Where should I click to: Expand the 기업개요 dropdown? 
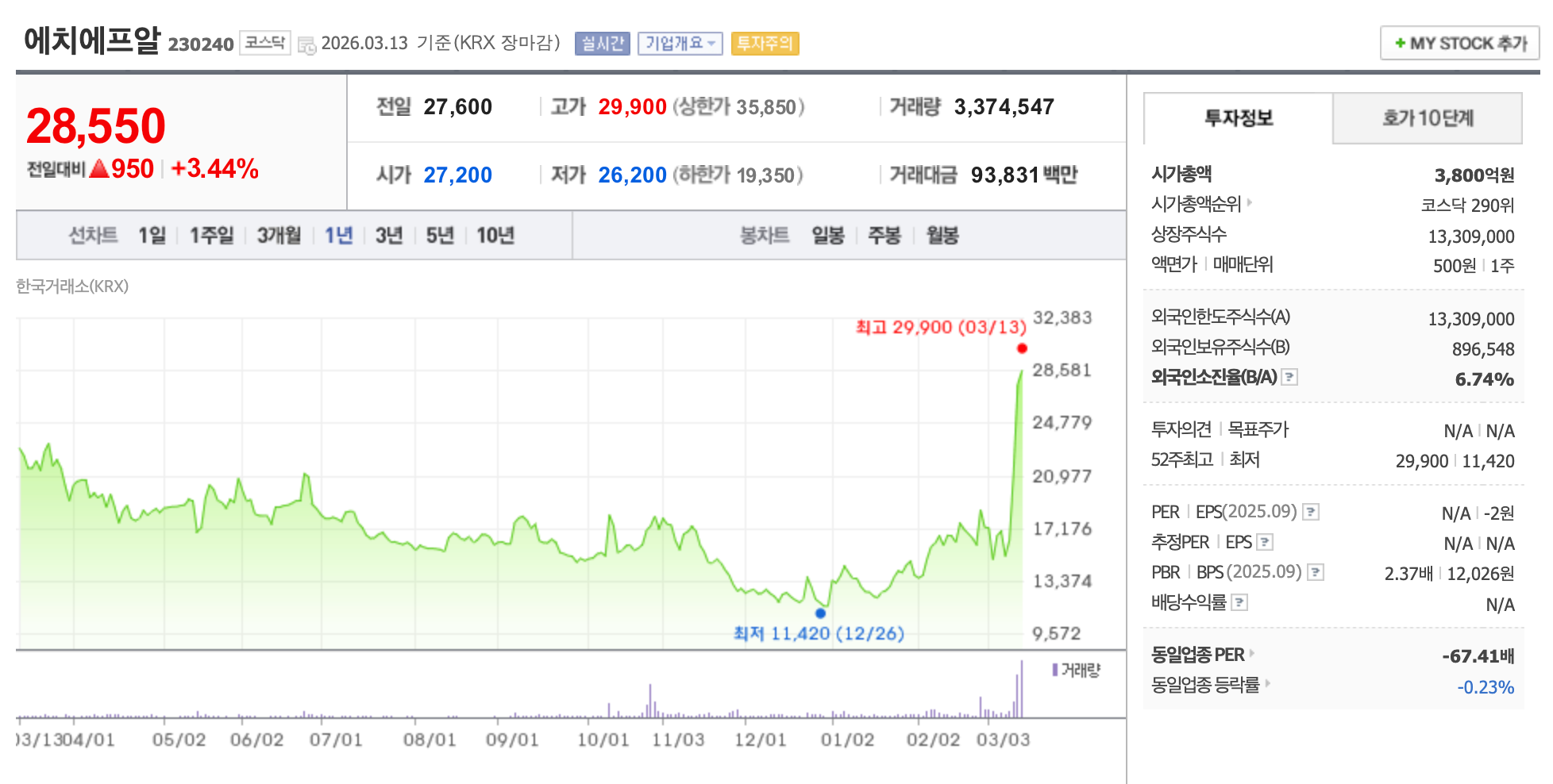680,43
